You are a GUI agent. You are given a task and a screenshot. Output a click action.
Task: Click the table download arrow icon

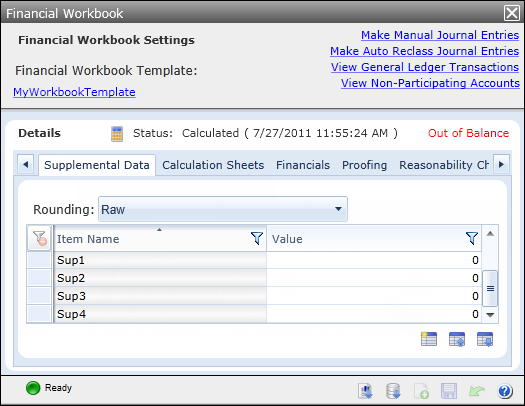tap(485, 339)
